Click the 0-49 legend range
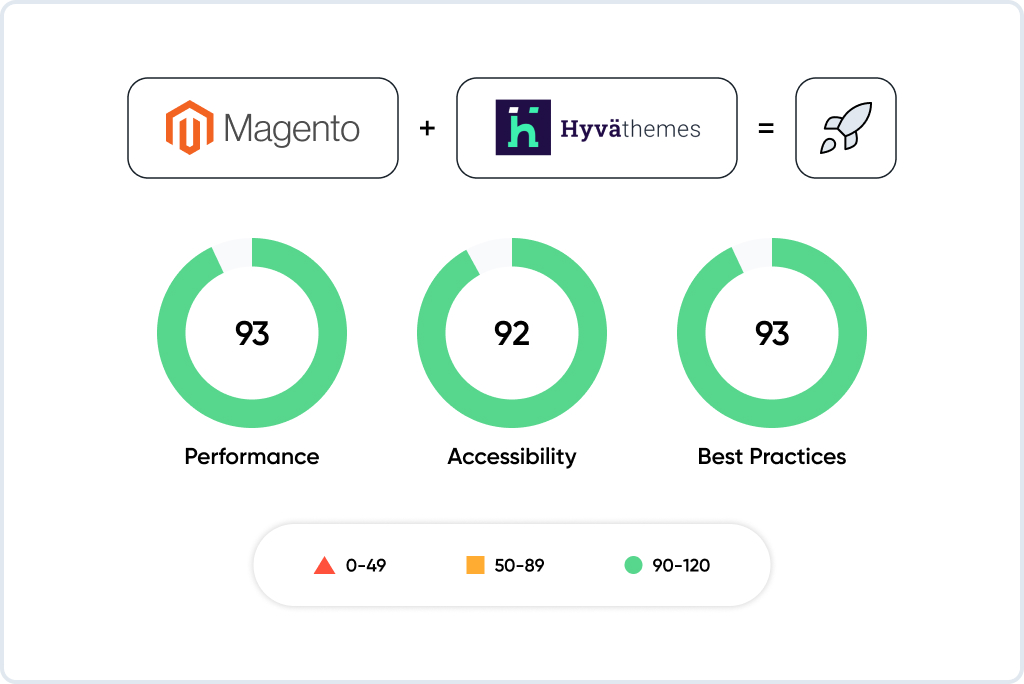The height and width of the screenshot is (684, 1024). 366,566
